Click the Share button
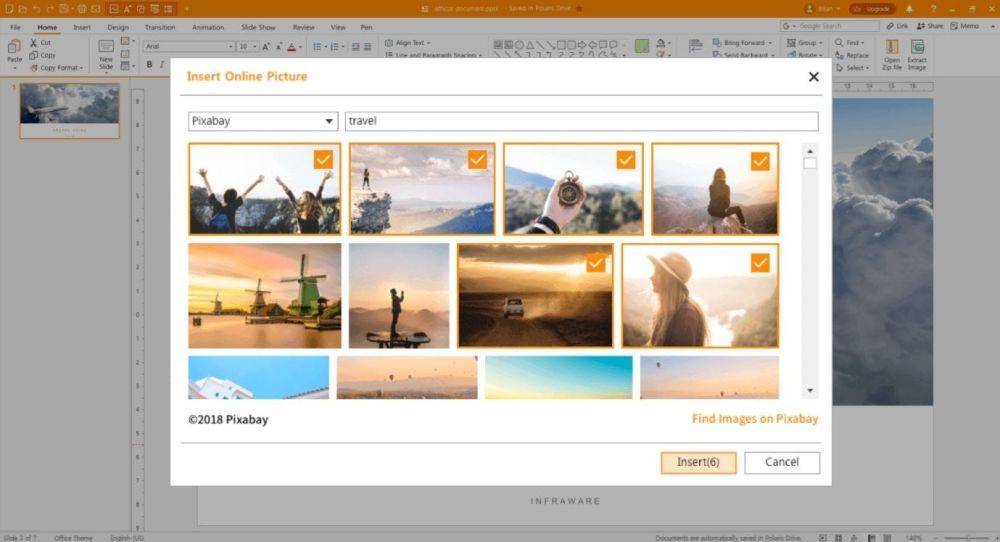 point(930,26)
